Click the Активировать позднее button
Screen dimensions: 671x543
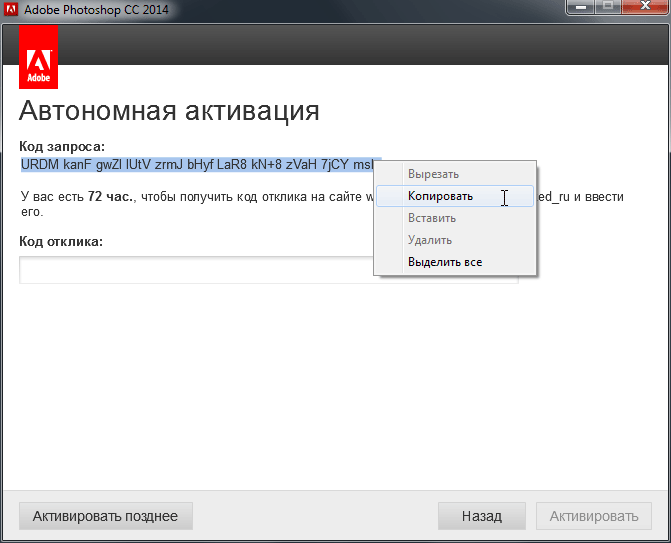tap(106, 516)
